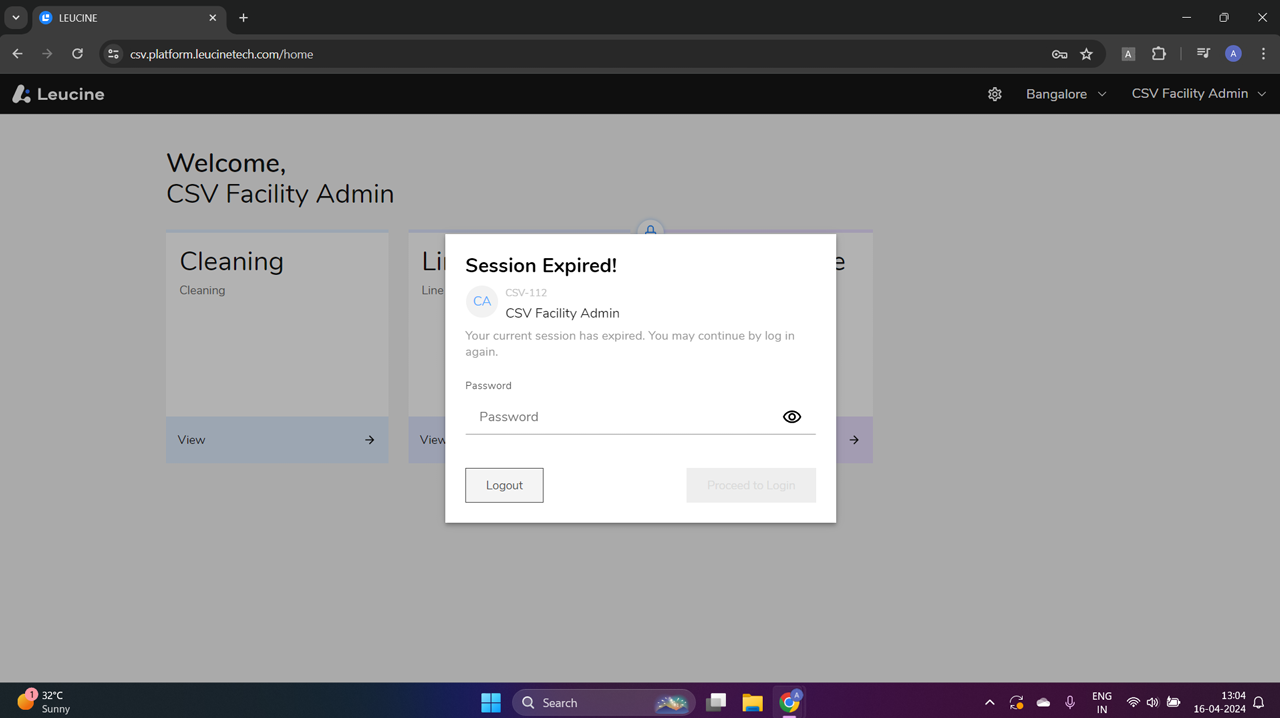Click Chrome icon on taskbar
The height and width of the screenshot is (718, 1280).
790,703
